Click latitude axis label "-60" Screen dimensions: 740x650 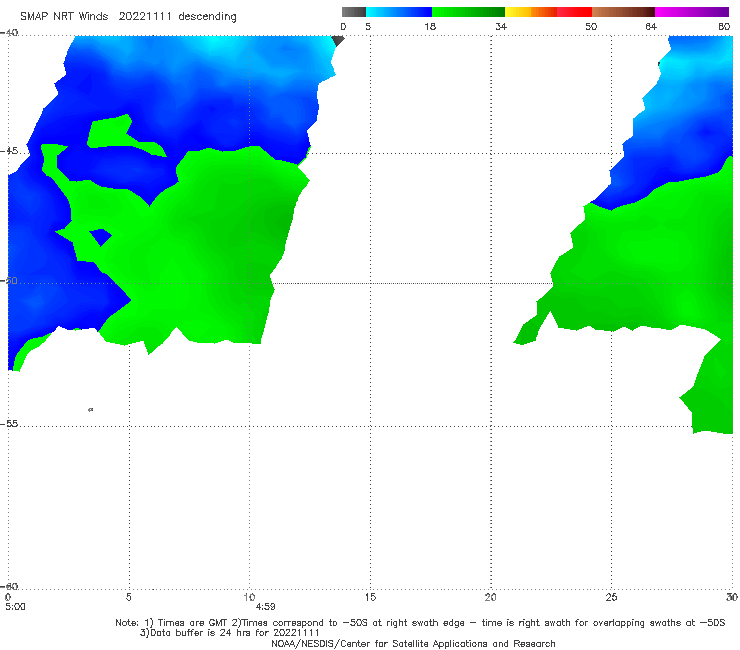tap(9, 587)
